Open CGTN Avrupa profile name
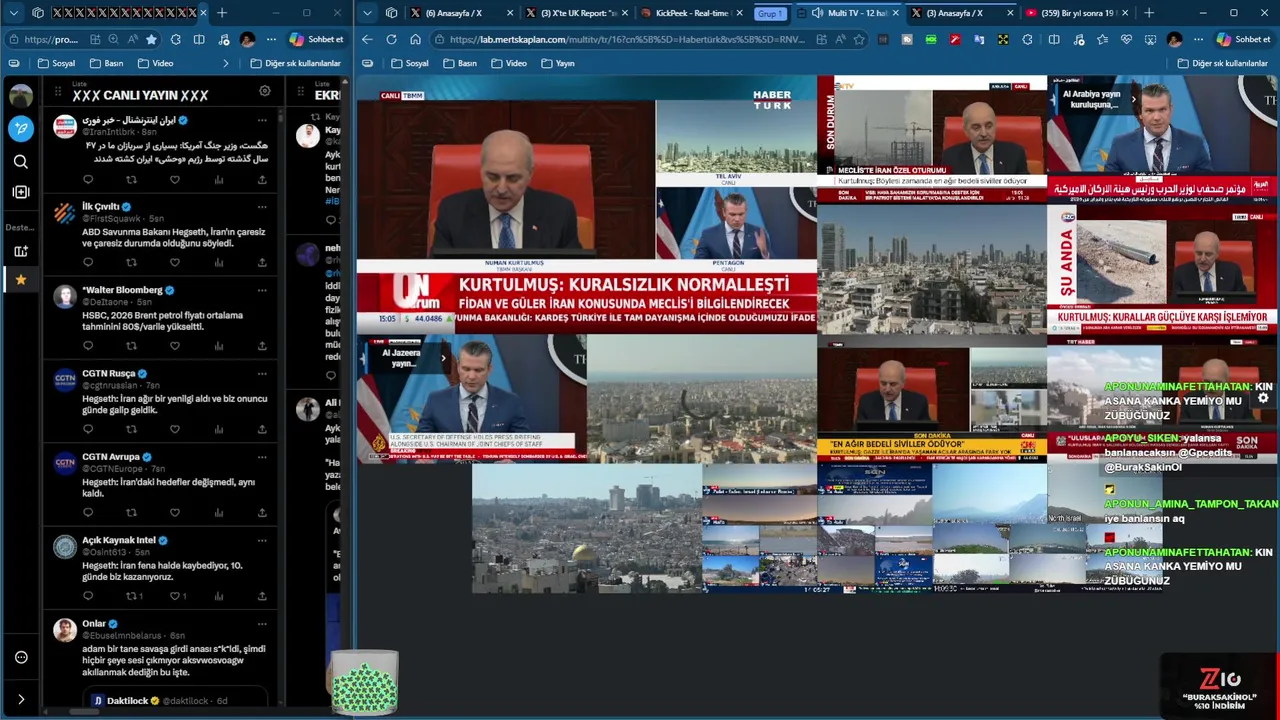1280x720 pixels. click(x=110, y=457)
